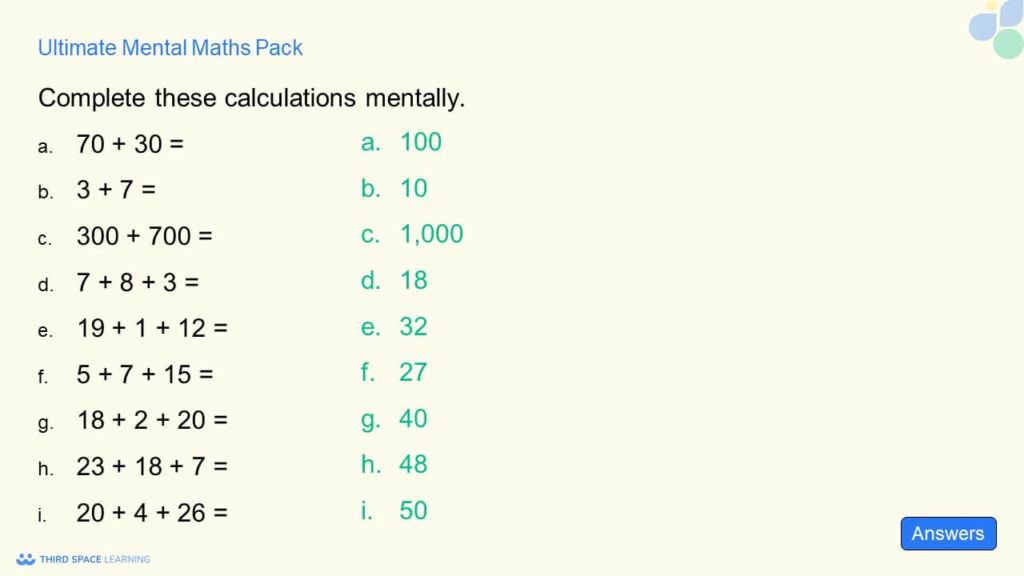Select the question 7 + 8 + 3 =
Image resolution: width=1024 pixels, height=576 pixels.
[138, 283]
